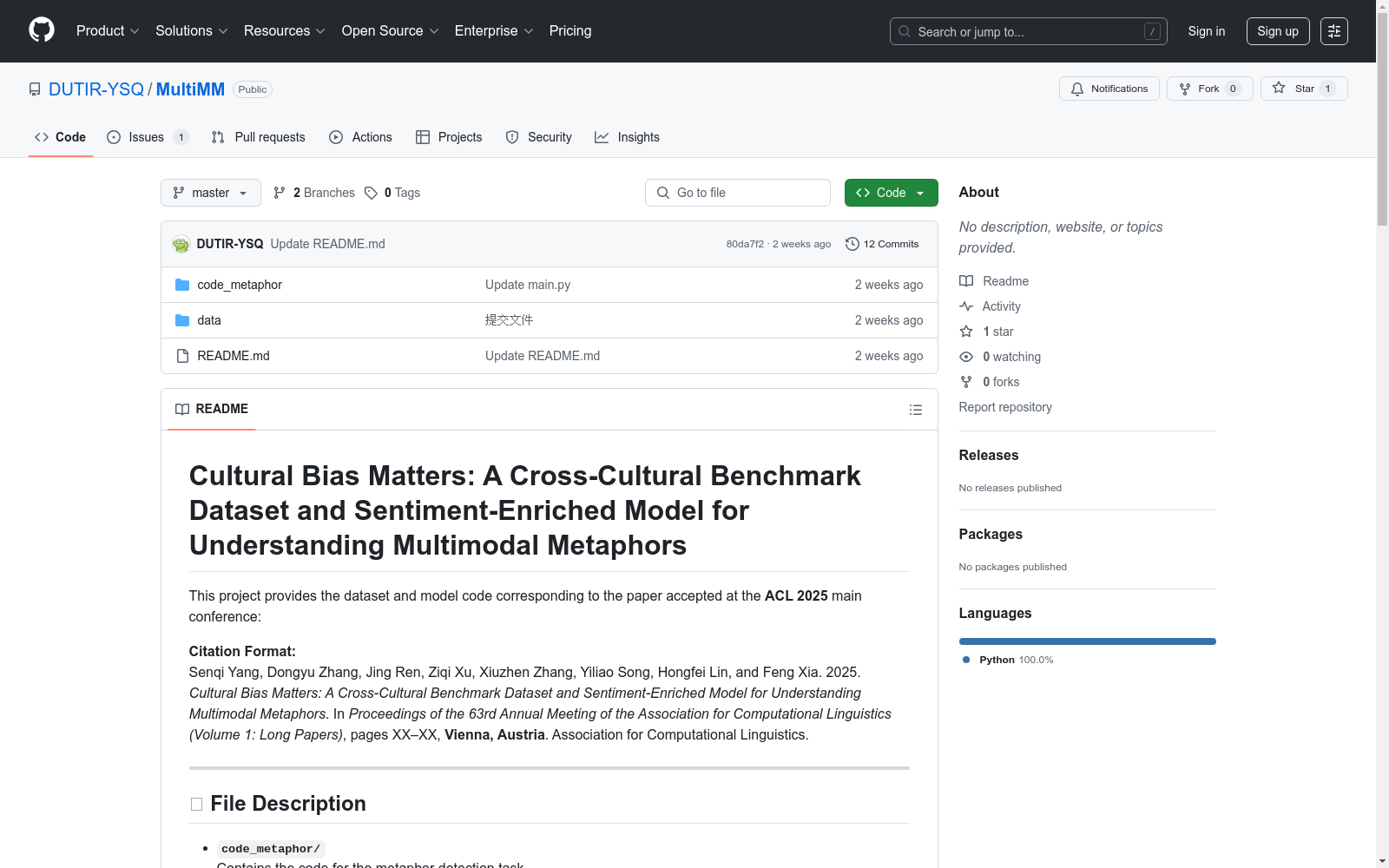This screenshot has width=1389, height=868.
Task: Open the code_metaphor folder icon
Action: (182, 285)
